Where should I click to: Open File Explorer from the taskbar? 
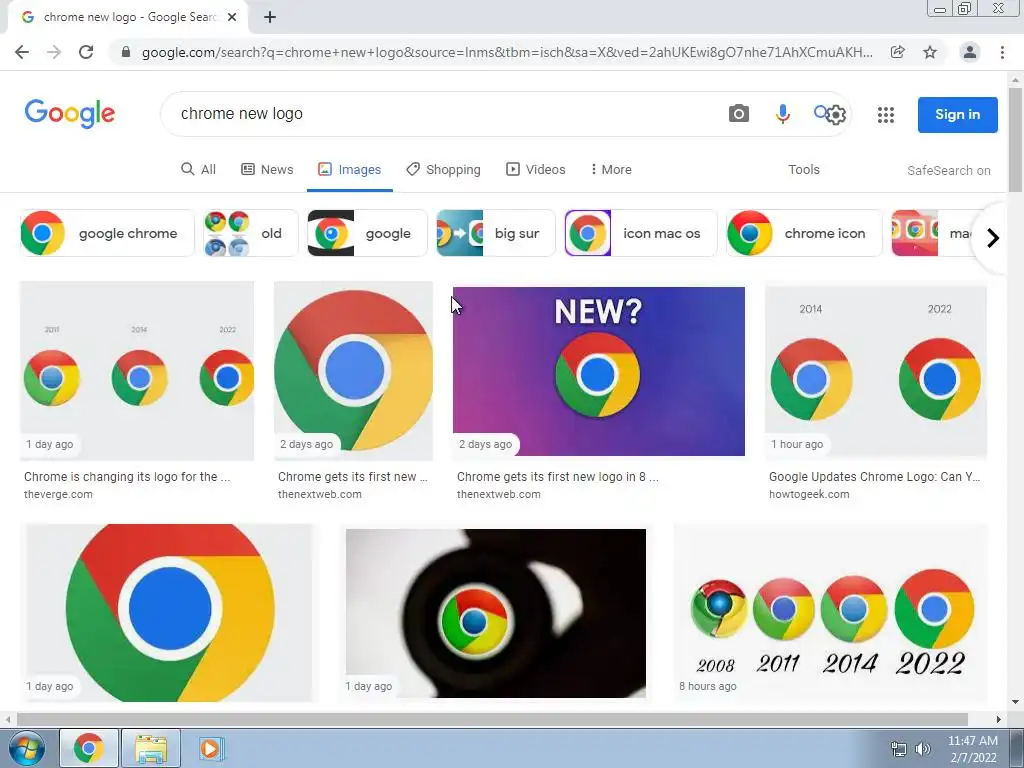coord(151,748)
